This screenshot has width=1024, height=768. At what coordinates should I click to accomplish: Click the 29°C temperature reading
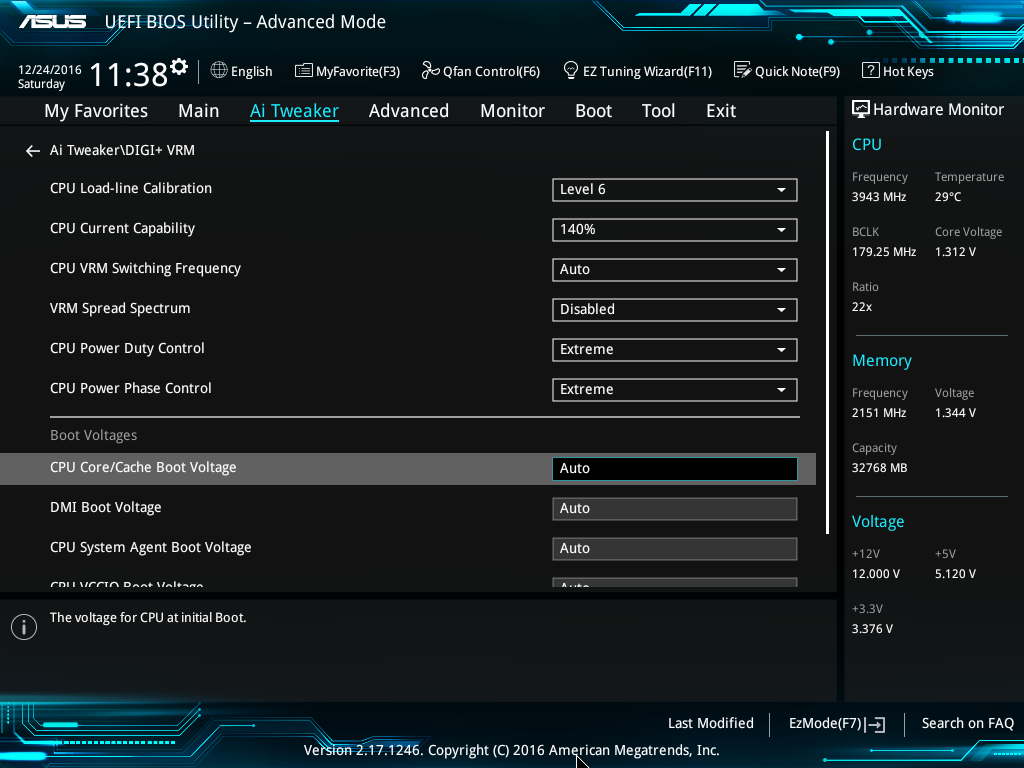tap(948, 197)
